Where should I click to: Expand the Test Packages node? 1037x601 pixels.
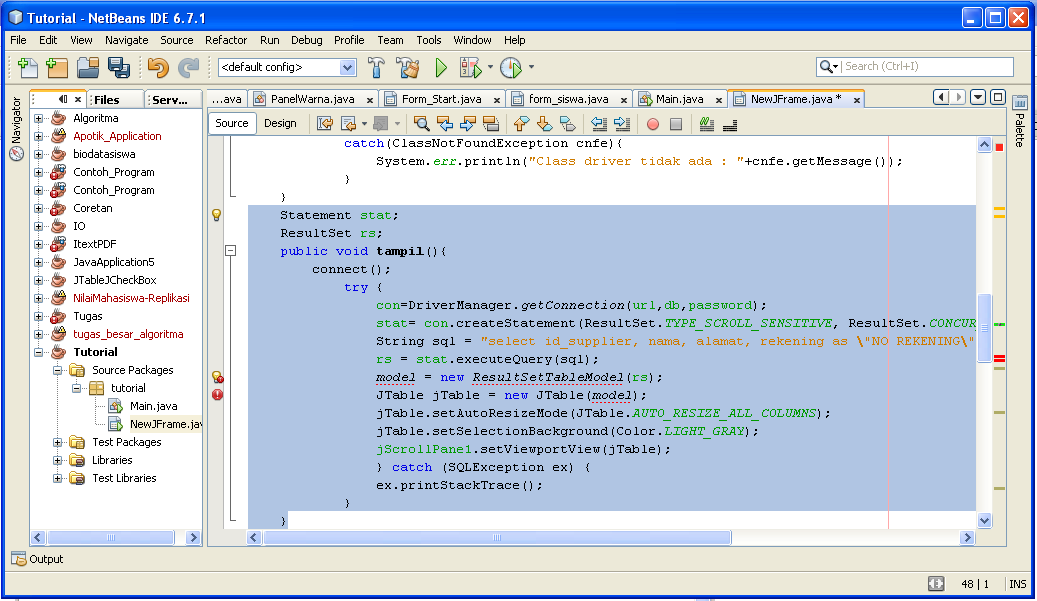click(x=58, y=442)
